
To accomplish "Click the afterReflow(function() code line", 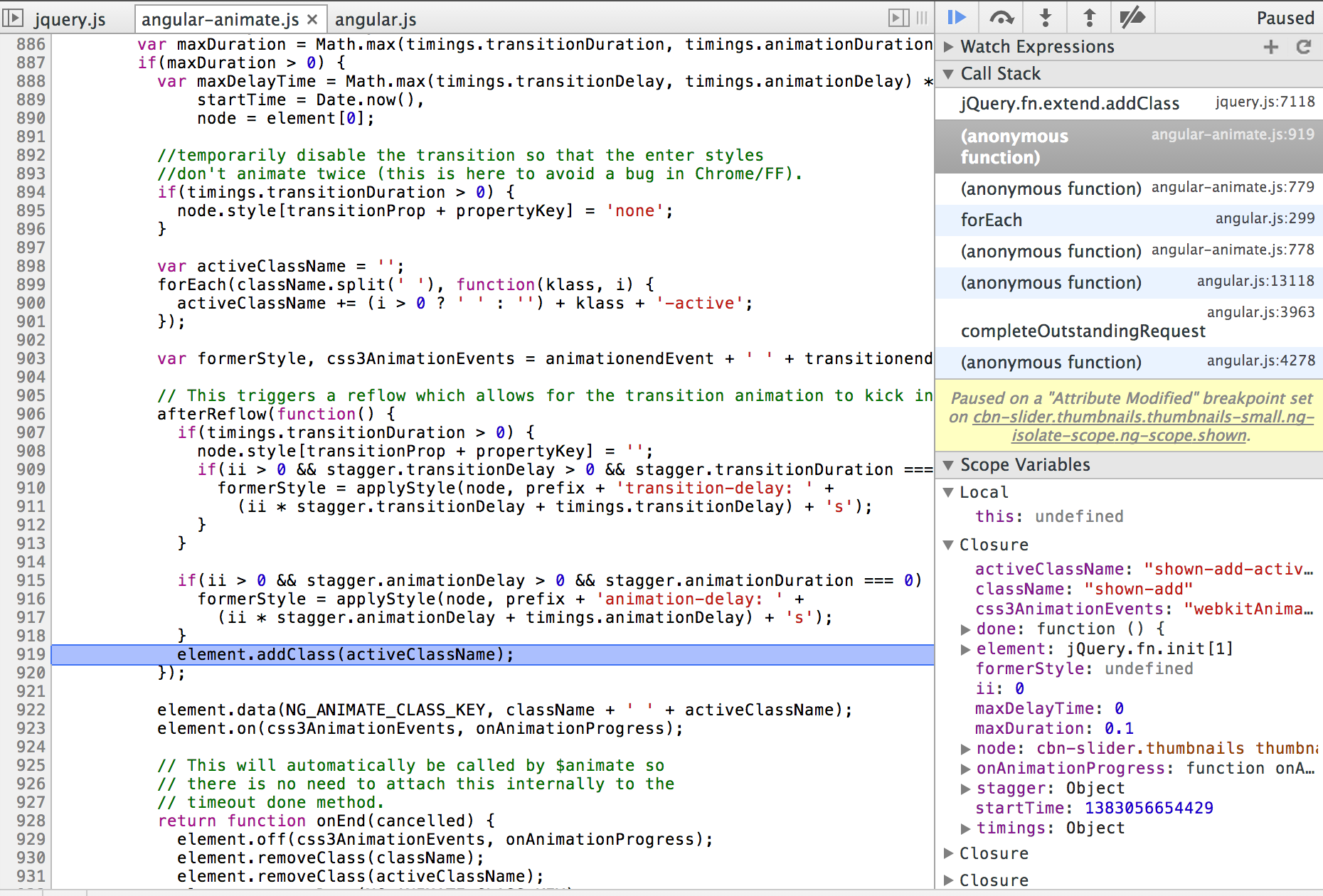I will [276, 415].
